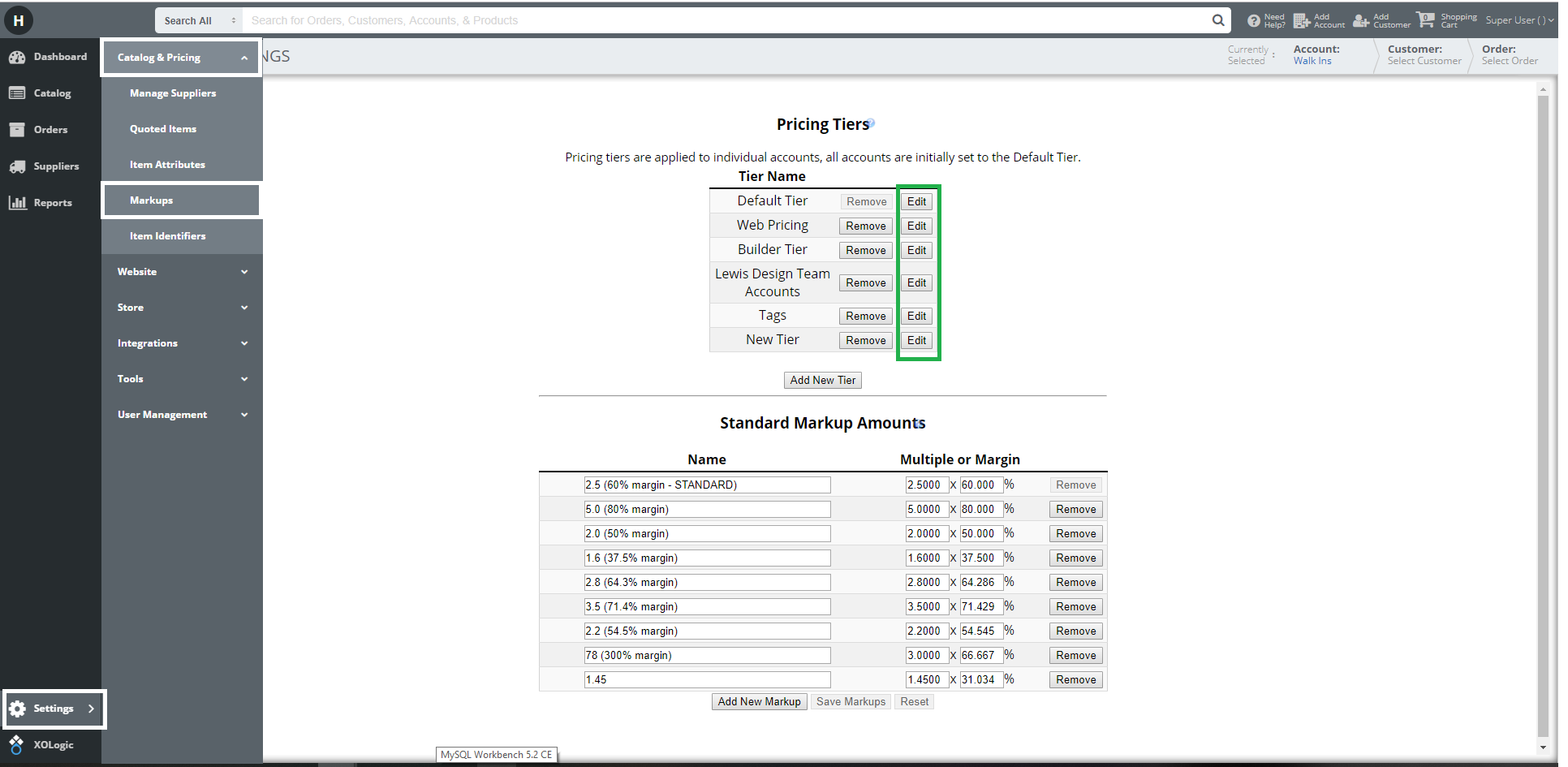Click the Reset markups button
The height and width of the screenshot is (767, 1568).
(x=914, y=701)
